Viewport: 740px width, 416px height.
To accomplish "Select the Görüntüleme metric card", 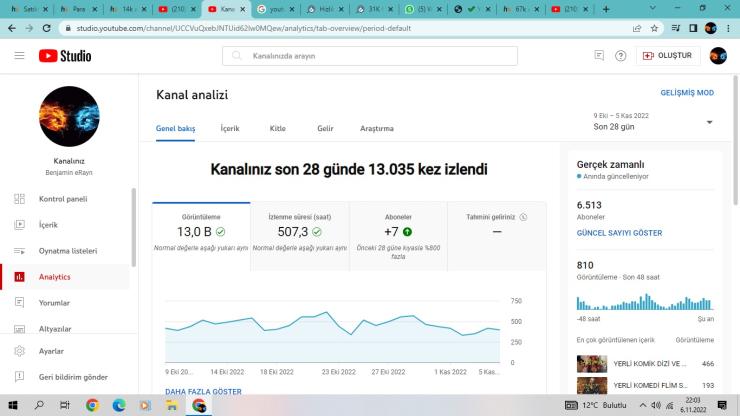I will (200, 230).
